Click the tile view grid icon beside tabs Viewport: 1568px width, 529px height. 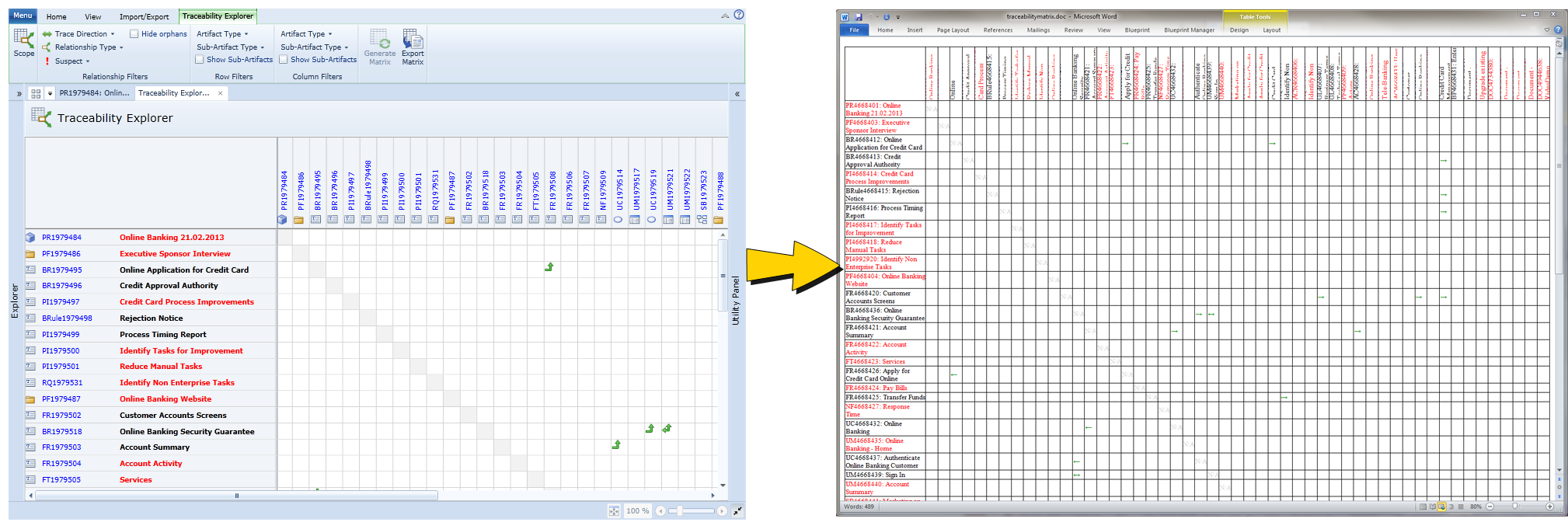pyautogui.click(x=36, y=93)
